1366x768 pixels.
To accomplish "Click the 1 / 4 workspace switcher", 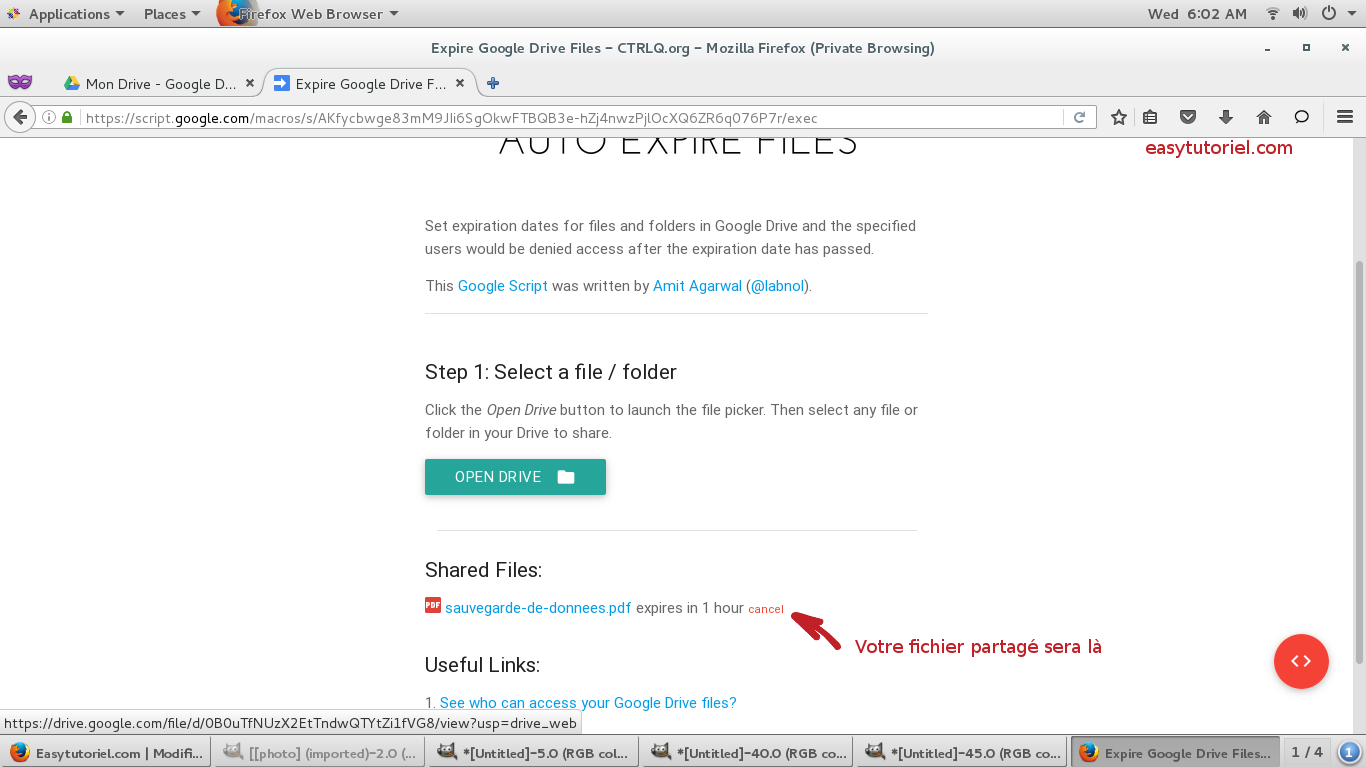I will pos(1307,752).
